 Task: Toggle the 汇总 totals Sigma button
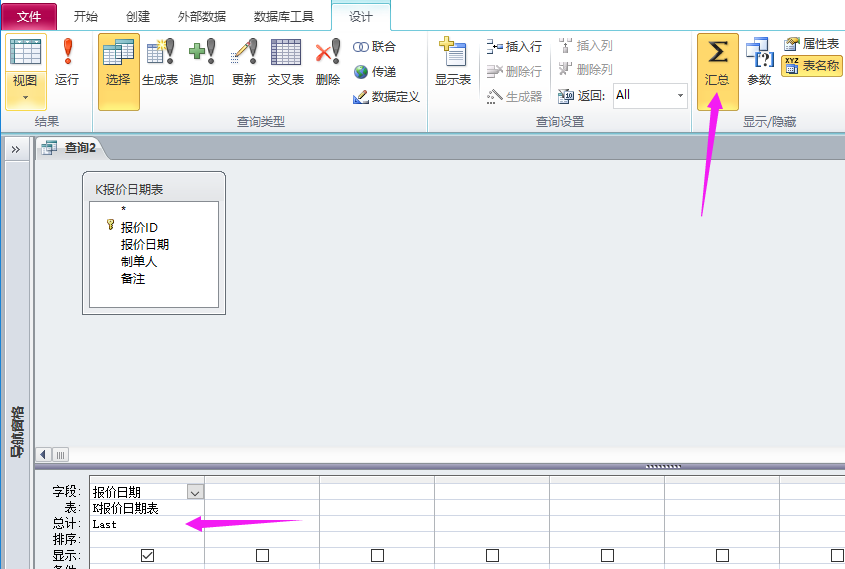pyautogui.click(x=717, y=72)
